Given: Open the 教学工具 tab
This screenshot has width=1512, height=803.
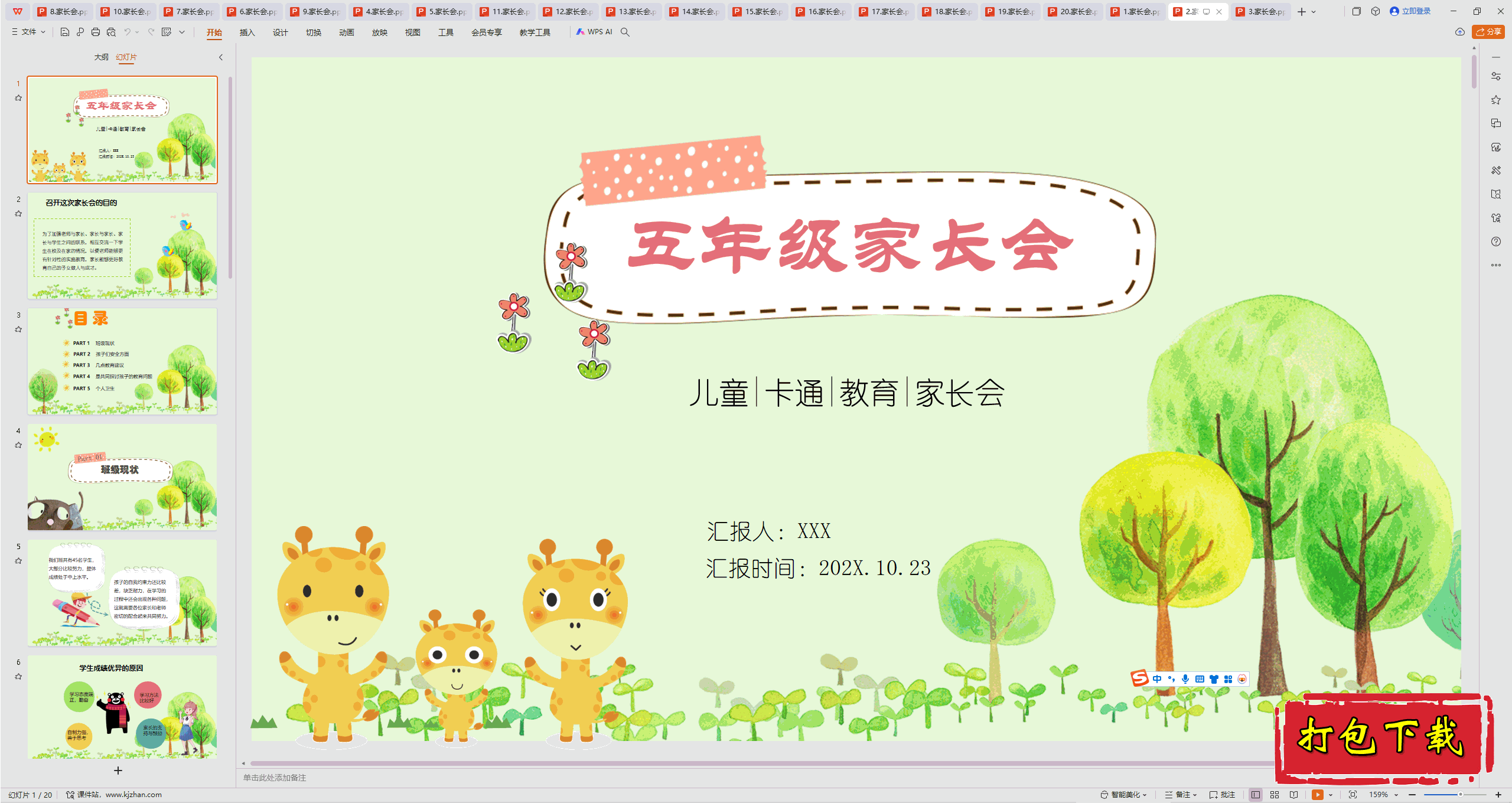Looking at the screenshot, I should pos(535,32).
